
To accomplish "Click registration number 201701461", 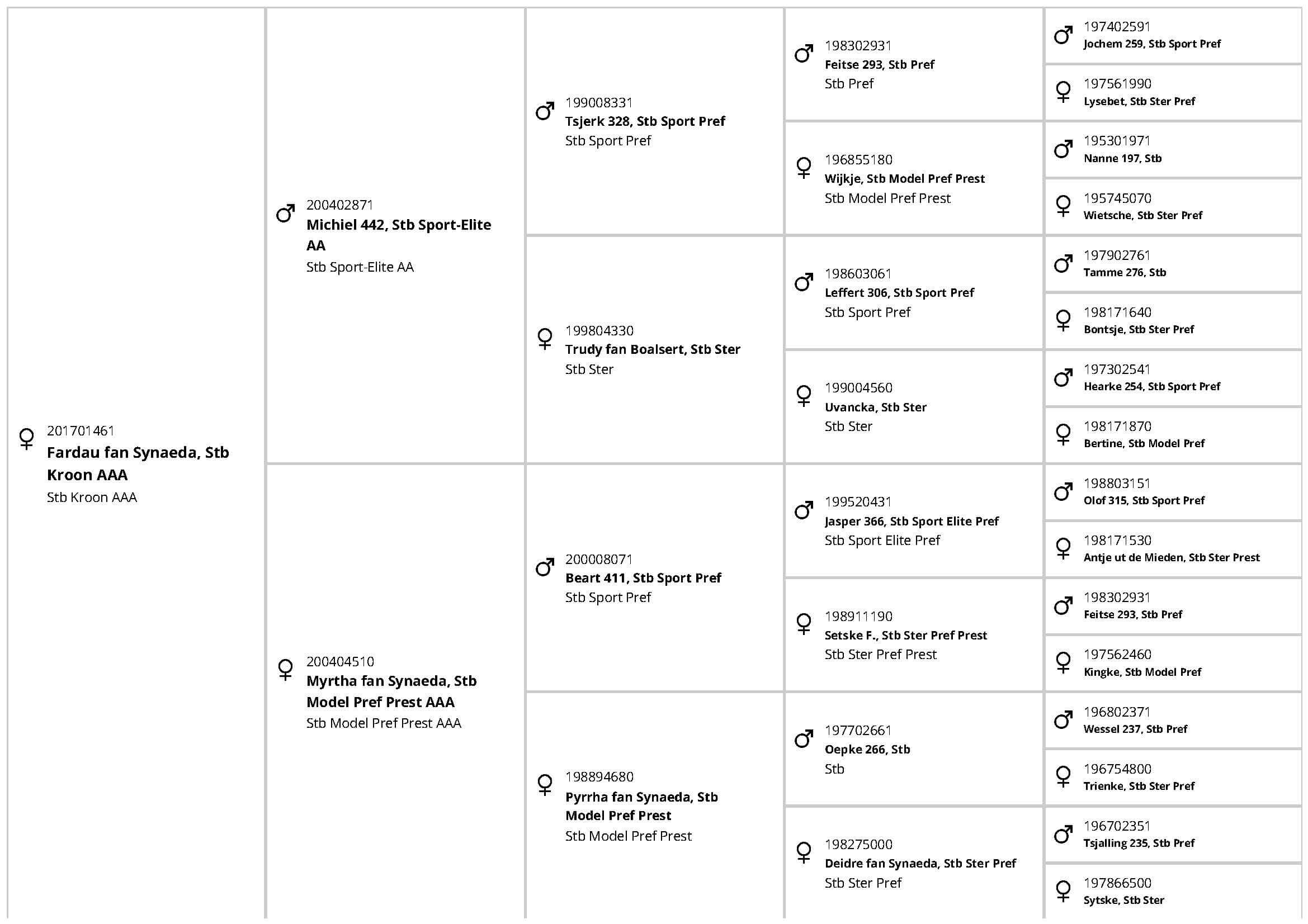I will 81,431.
